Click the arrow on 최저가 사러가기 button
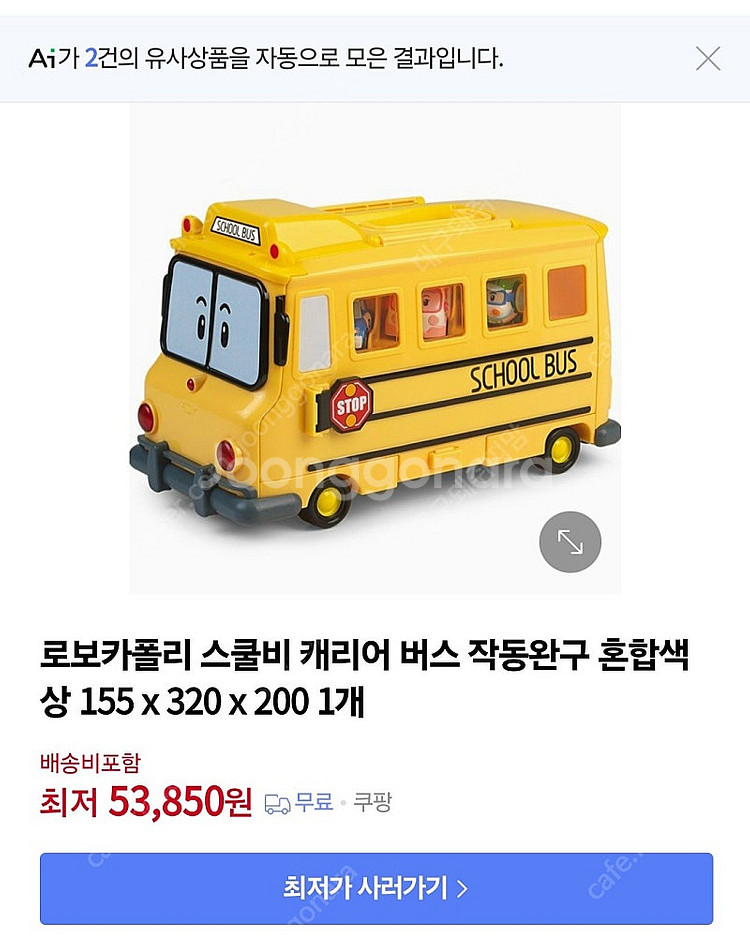The image size is (750, 944). point(462,889)
